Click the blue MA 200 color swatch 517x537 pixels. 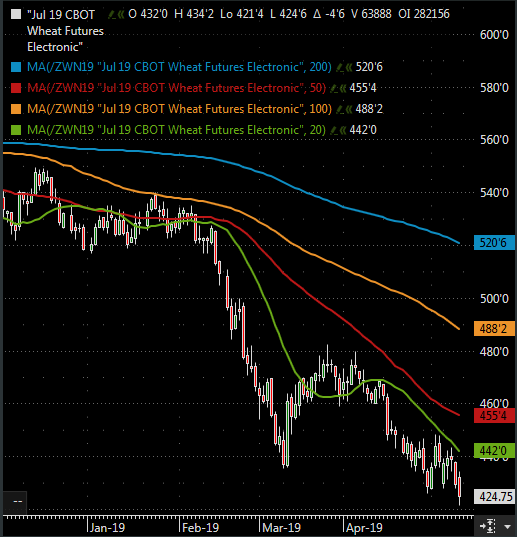[16, 67]
